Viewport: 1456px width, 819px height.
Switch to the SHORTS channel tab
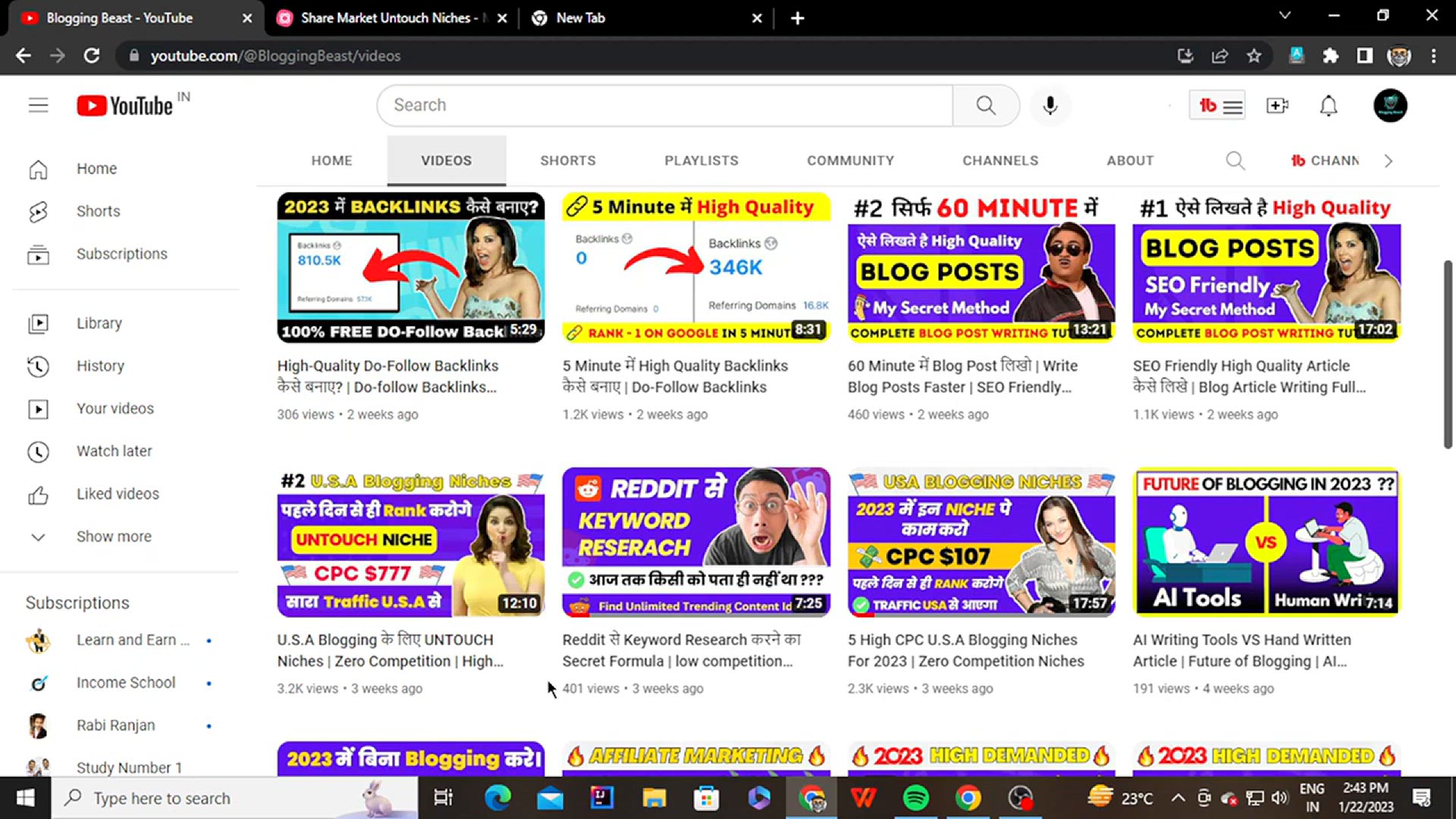568,161
